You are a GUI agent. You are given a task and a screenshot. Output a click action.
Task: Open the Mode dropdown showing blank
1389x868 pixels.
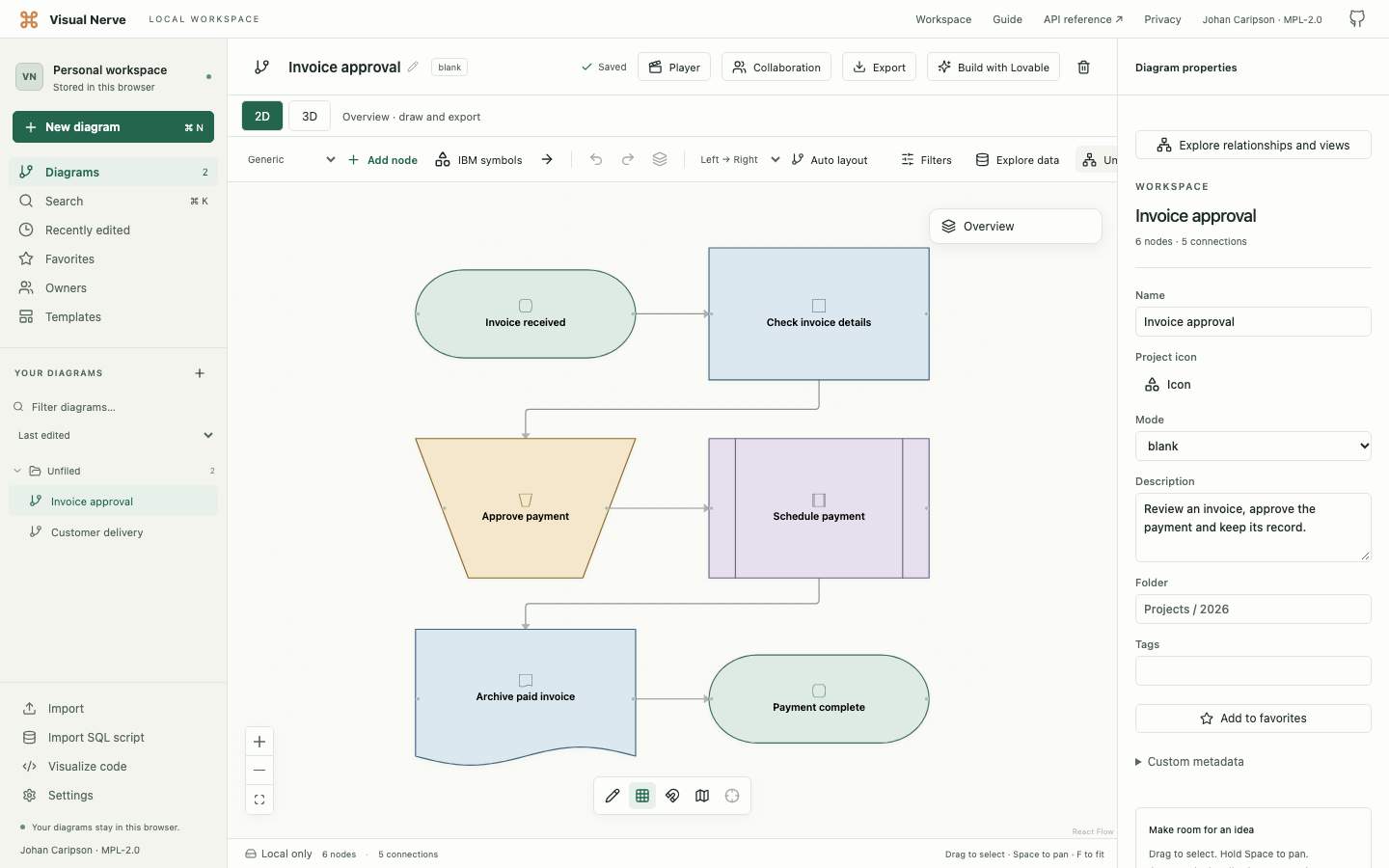click(x=1253, y=447)
